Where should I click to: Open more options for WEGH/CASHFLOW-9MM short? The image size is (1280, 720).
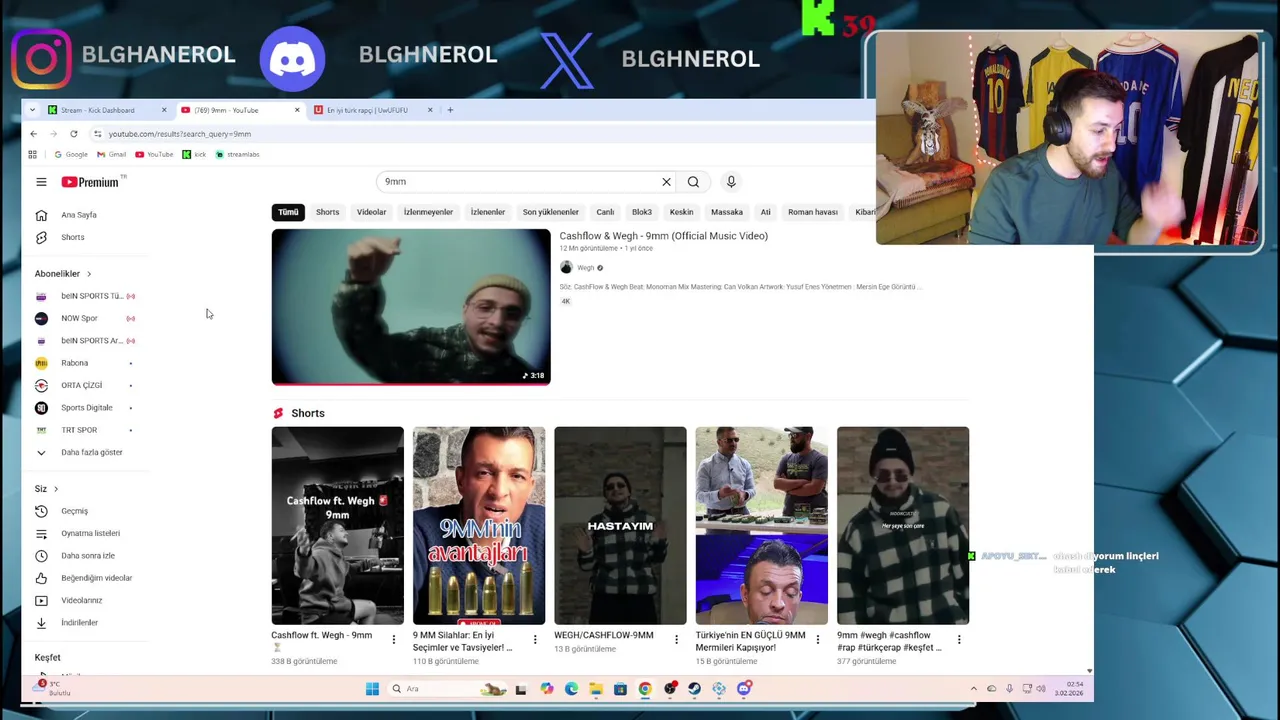point(676,640)
